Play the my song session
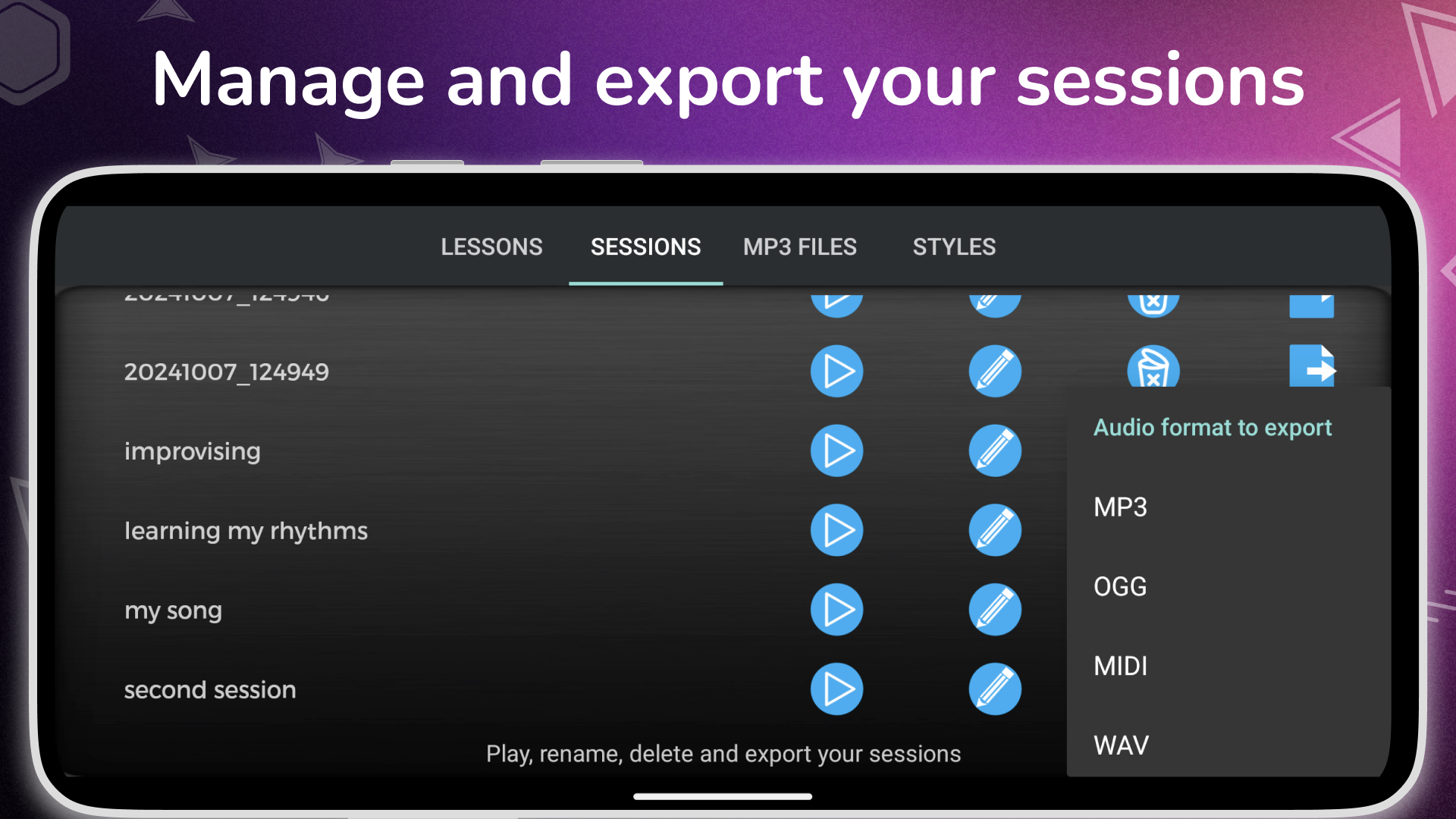Image resolution: width=1456 pixels, height=819 pixels. click(x=836, y=610)
